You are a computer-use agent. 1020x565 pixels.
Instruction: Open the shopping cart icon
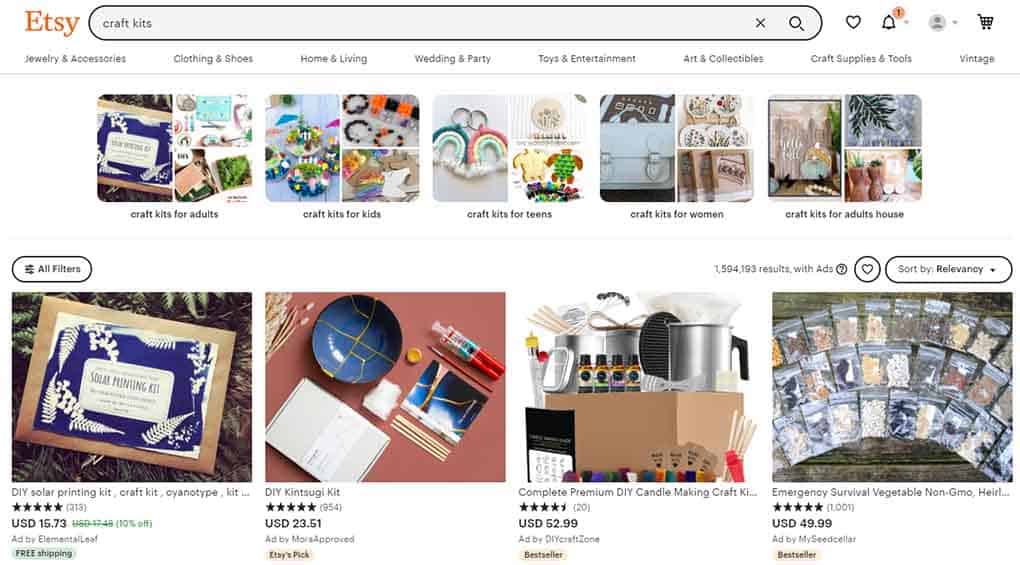pos(985,22)
